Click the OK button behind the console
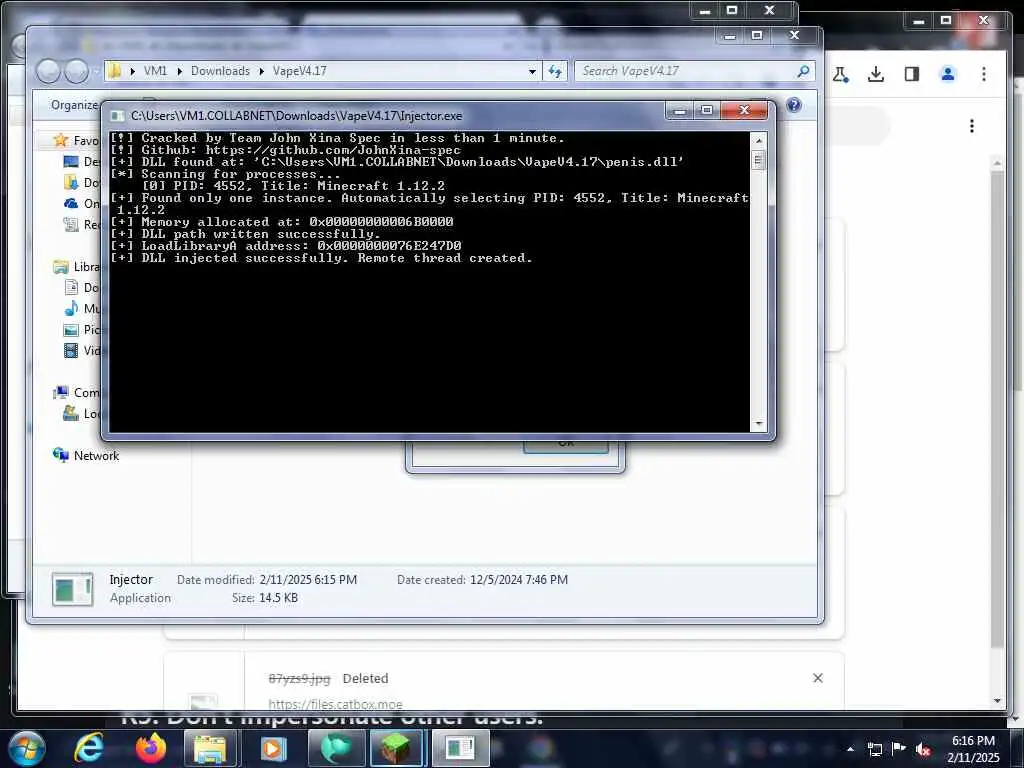1024x768 pixels. 566,445
